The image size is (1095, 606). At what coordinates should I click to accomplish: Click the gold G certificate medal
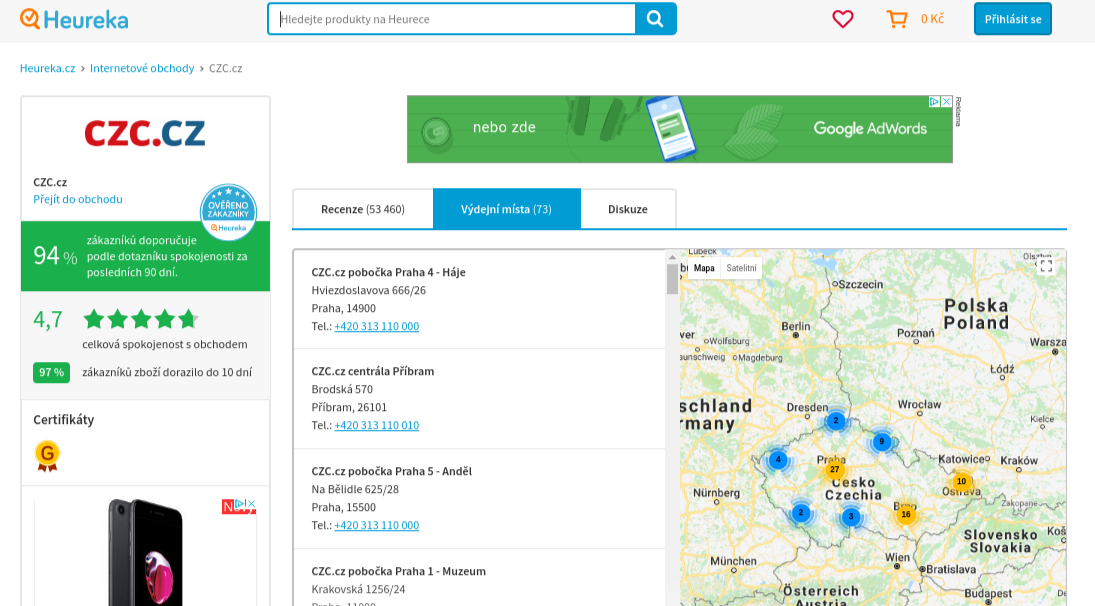47,456
